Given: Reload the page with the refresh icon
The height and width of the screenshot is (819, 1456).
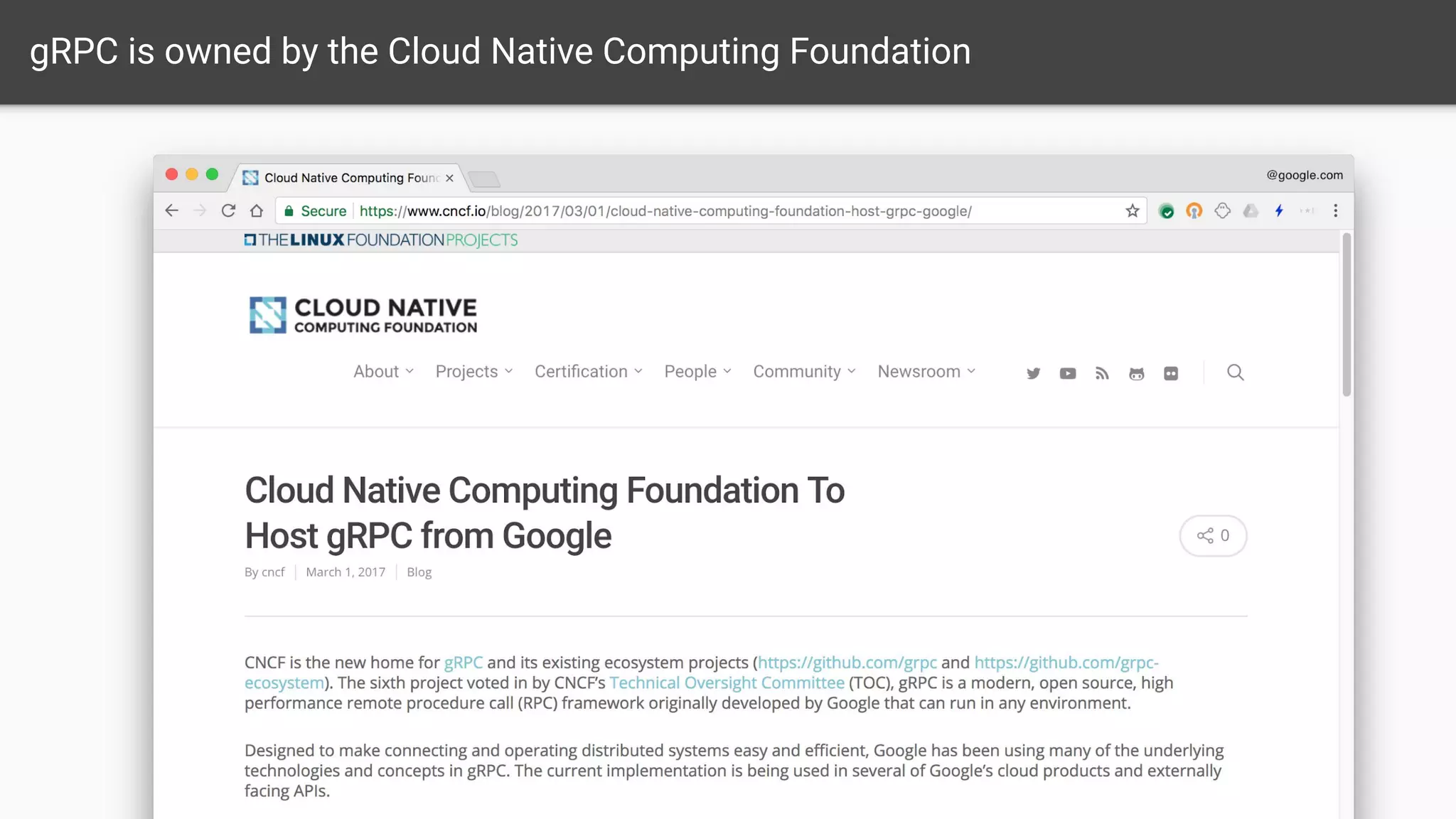Looking at the screenshot, I should [x=228, y=210].
